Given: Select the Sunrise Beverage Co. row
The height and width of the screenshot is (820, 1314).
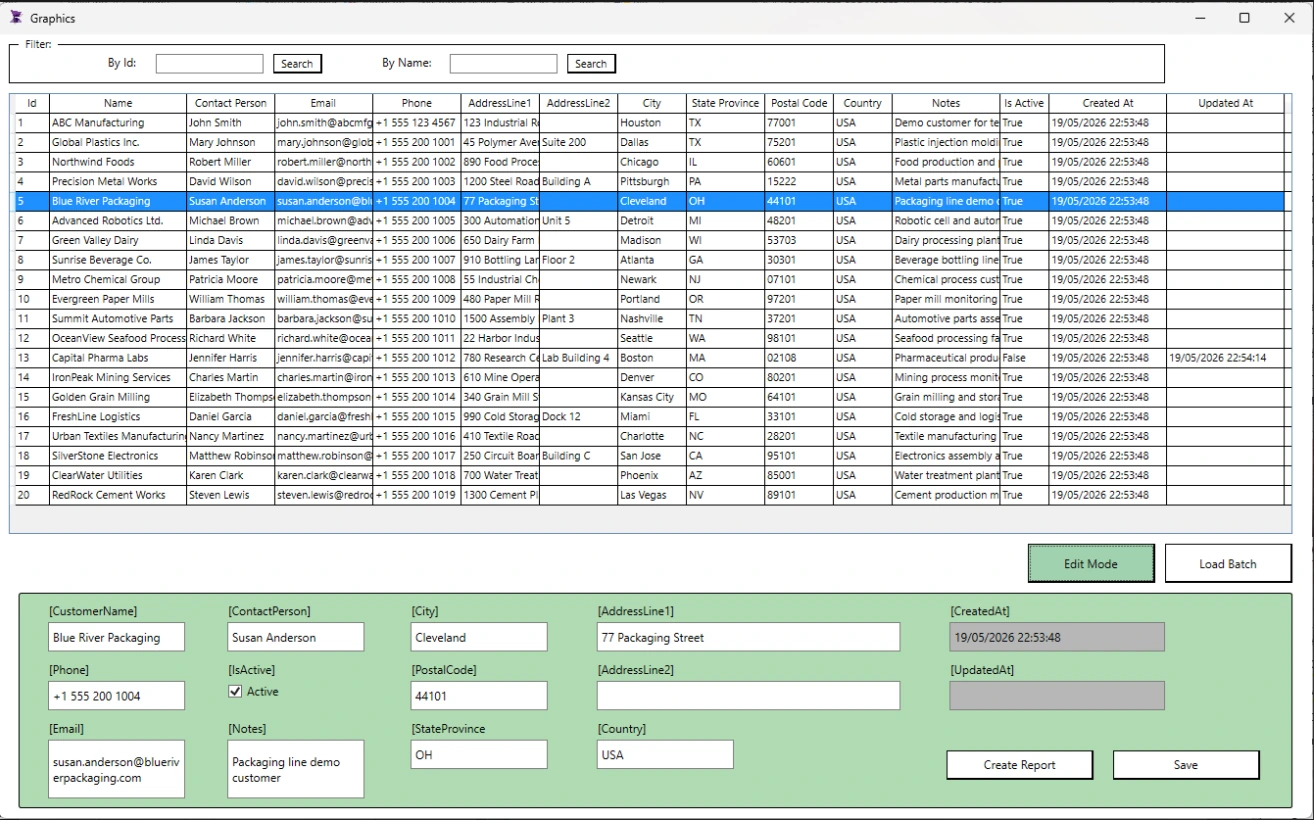Looking at the screenshot, I should 649,260.
